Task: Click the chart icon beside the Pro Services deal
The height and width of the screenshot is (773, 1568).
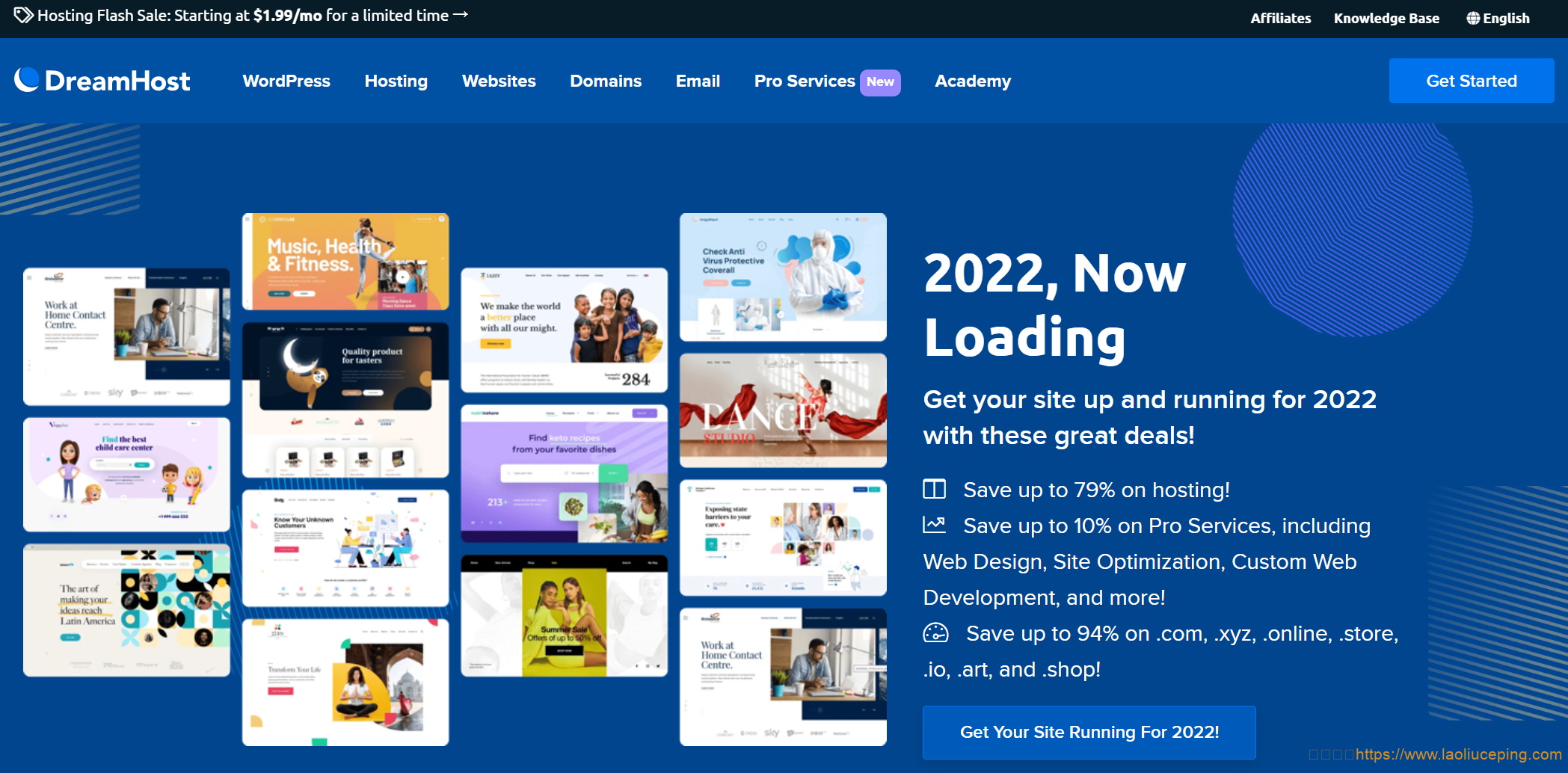Action: tap(935, 525)
